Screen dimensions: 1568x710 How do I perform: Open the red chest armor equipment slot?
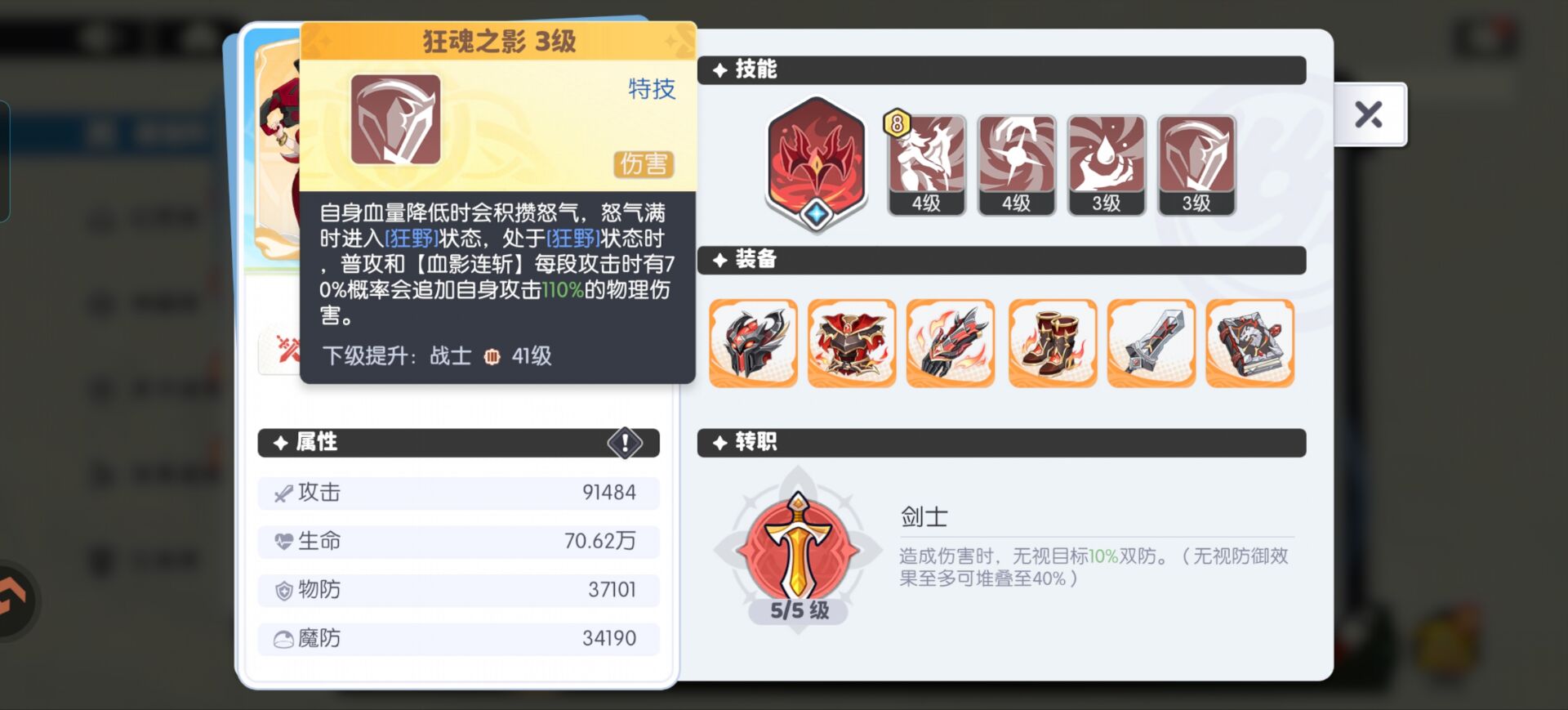[x=852, y=342]
